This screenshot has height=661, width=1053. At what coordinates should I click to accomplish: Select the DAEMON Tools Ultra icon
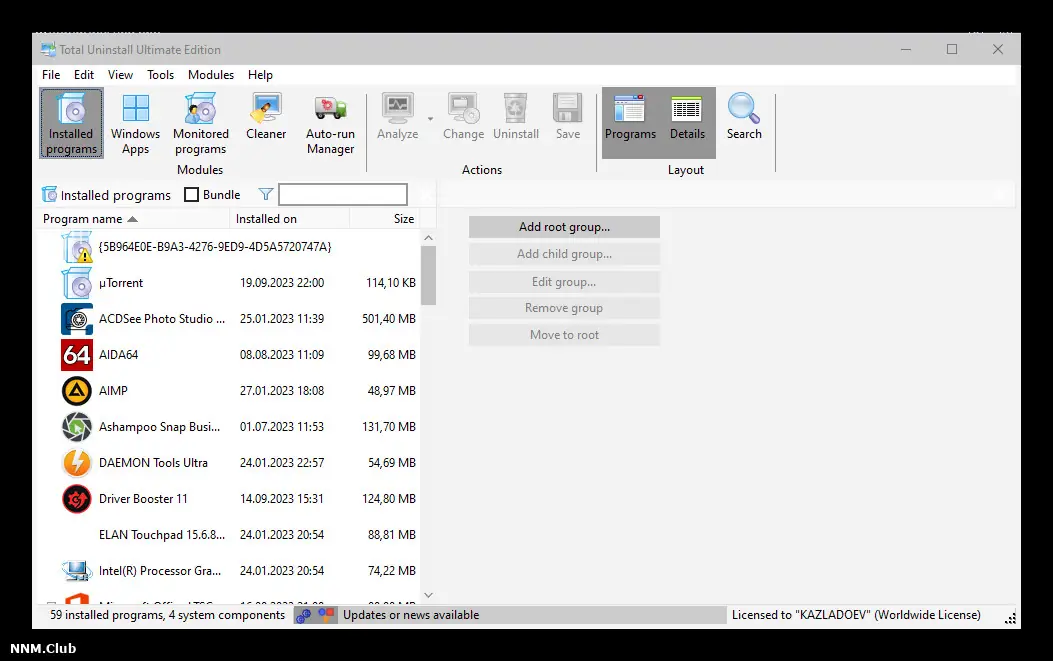coord(77,463)
